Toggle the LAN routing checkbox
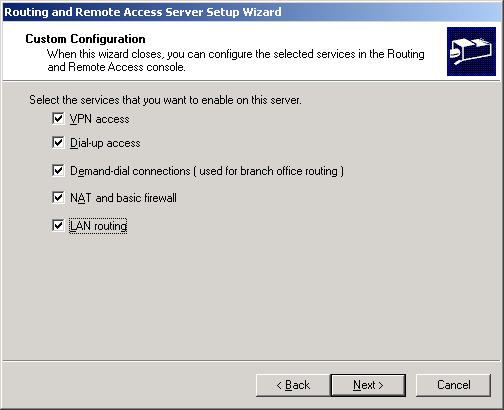Screen dimensions: 504x410 [58, 225]
